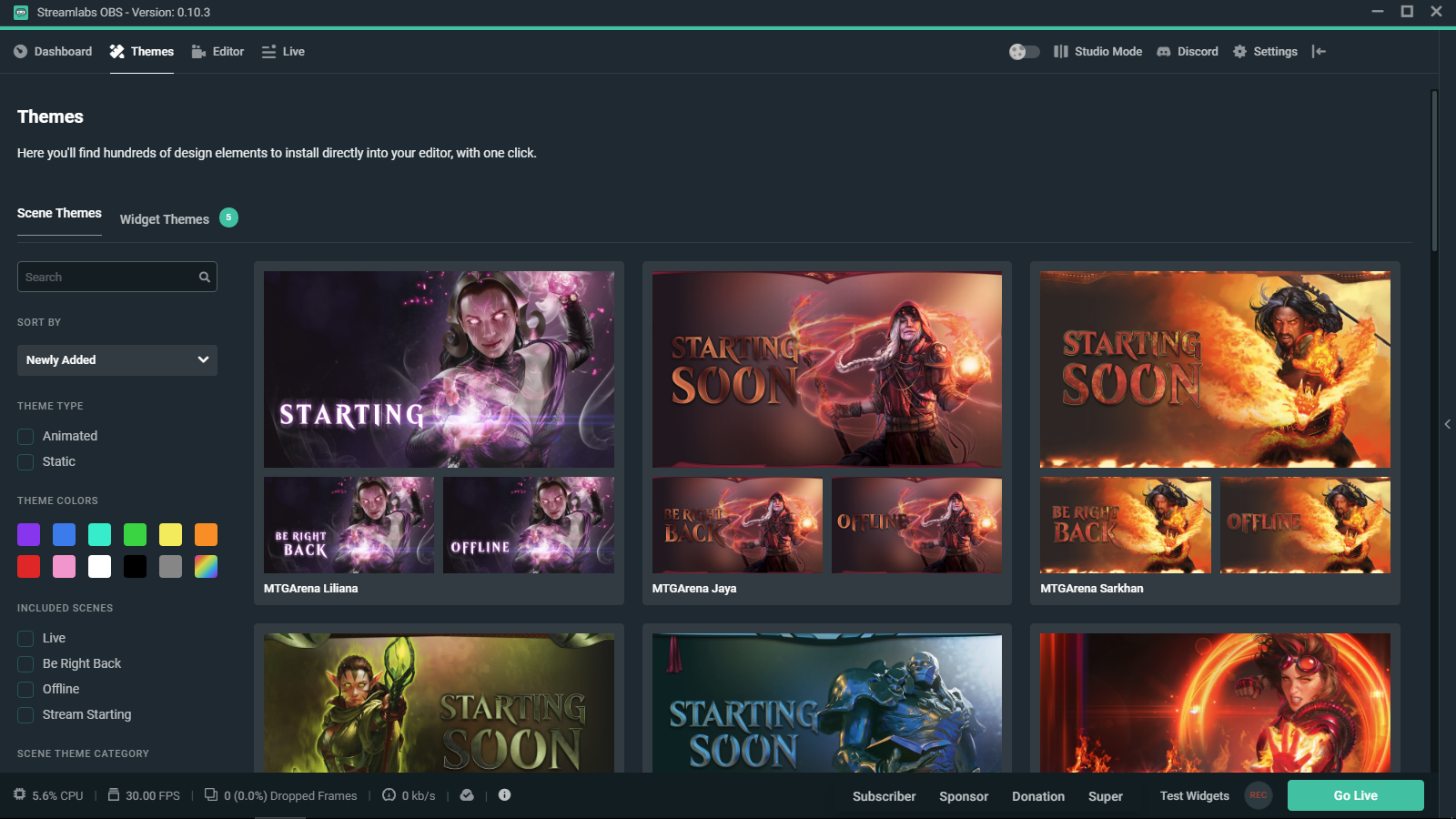1456x819 pixels.
Task: Open the green elf Starting Soon theme
Action: click(439, 703)
